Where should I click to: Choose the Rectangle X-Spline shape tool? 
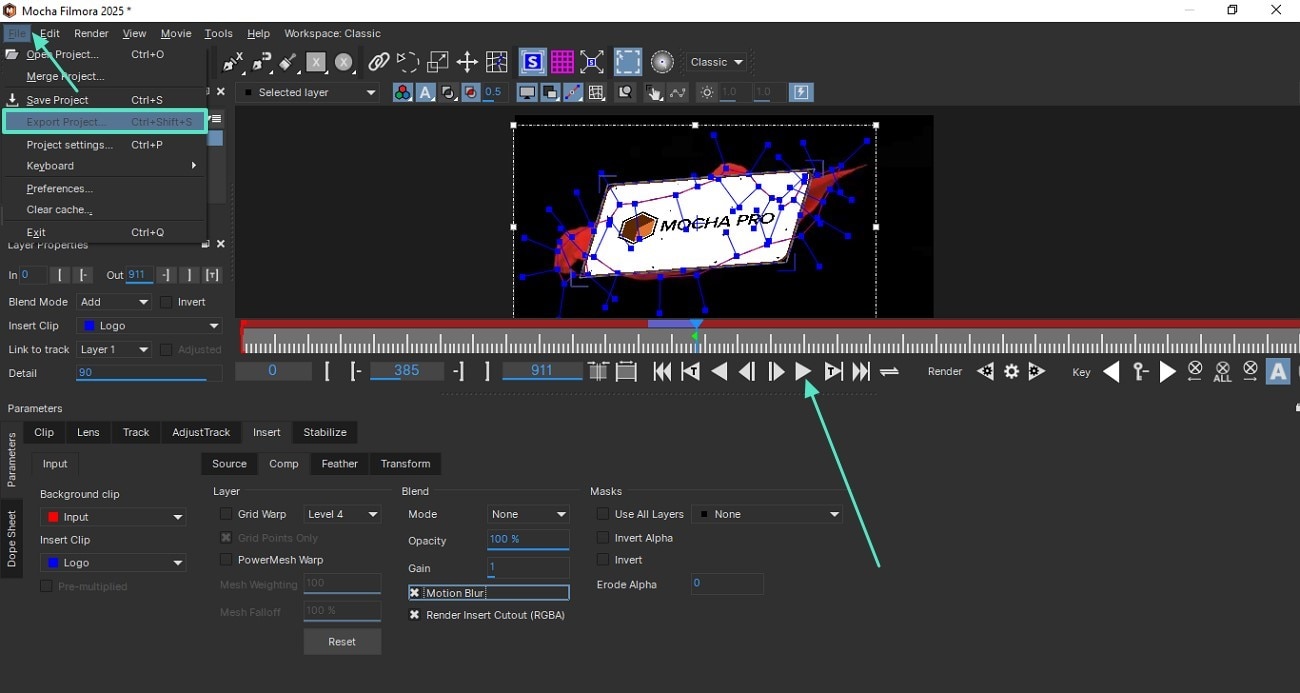(x=316, y=62)
